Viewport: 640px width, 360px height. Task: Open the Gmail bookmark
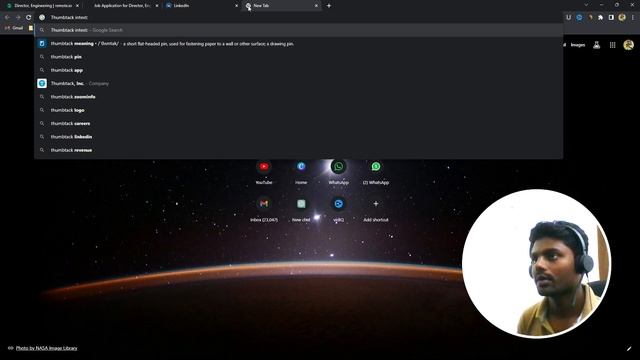pyautogui.click(x=14, y=28)
